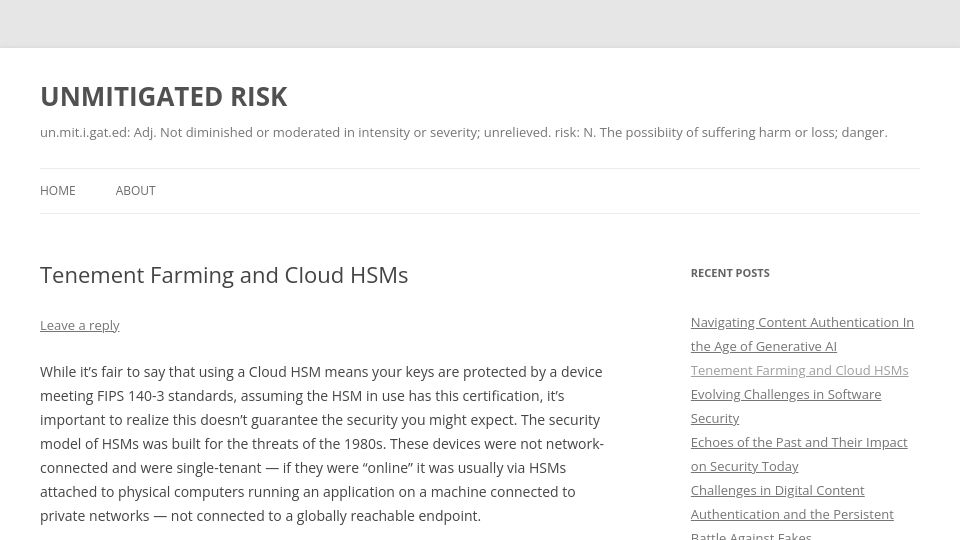Open Navigating Content Authentication recent post
This screenshot has height=540, width=960.
click(x=802, y=334)
